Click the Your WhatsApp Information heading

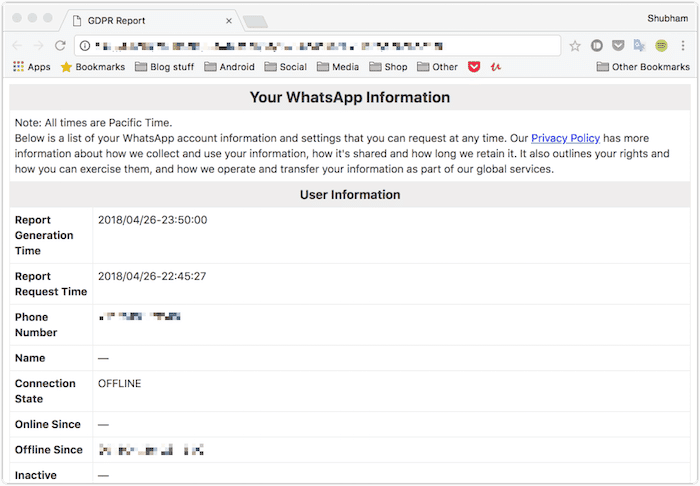(x=350, y=97)
